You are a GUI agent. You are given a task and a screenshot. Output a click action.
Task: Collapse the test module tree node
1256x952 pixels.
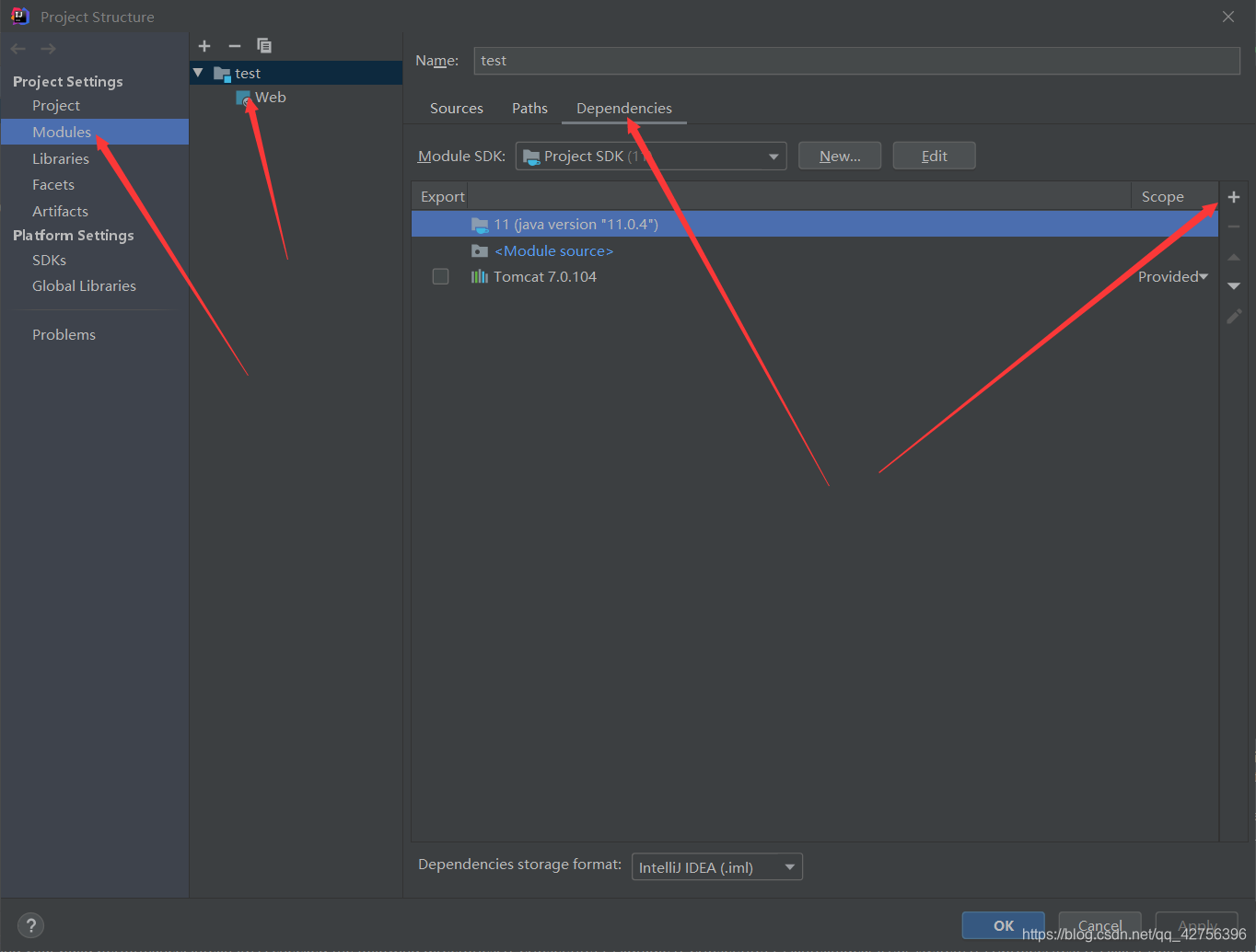pyautogui.click(x=198, y=73)
